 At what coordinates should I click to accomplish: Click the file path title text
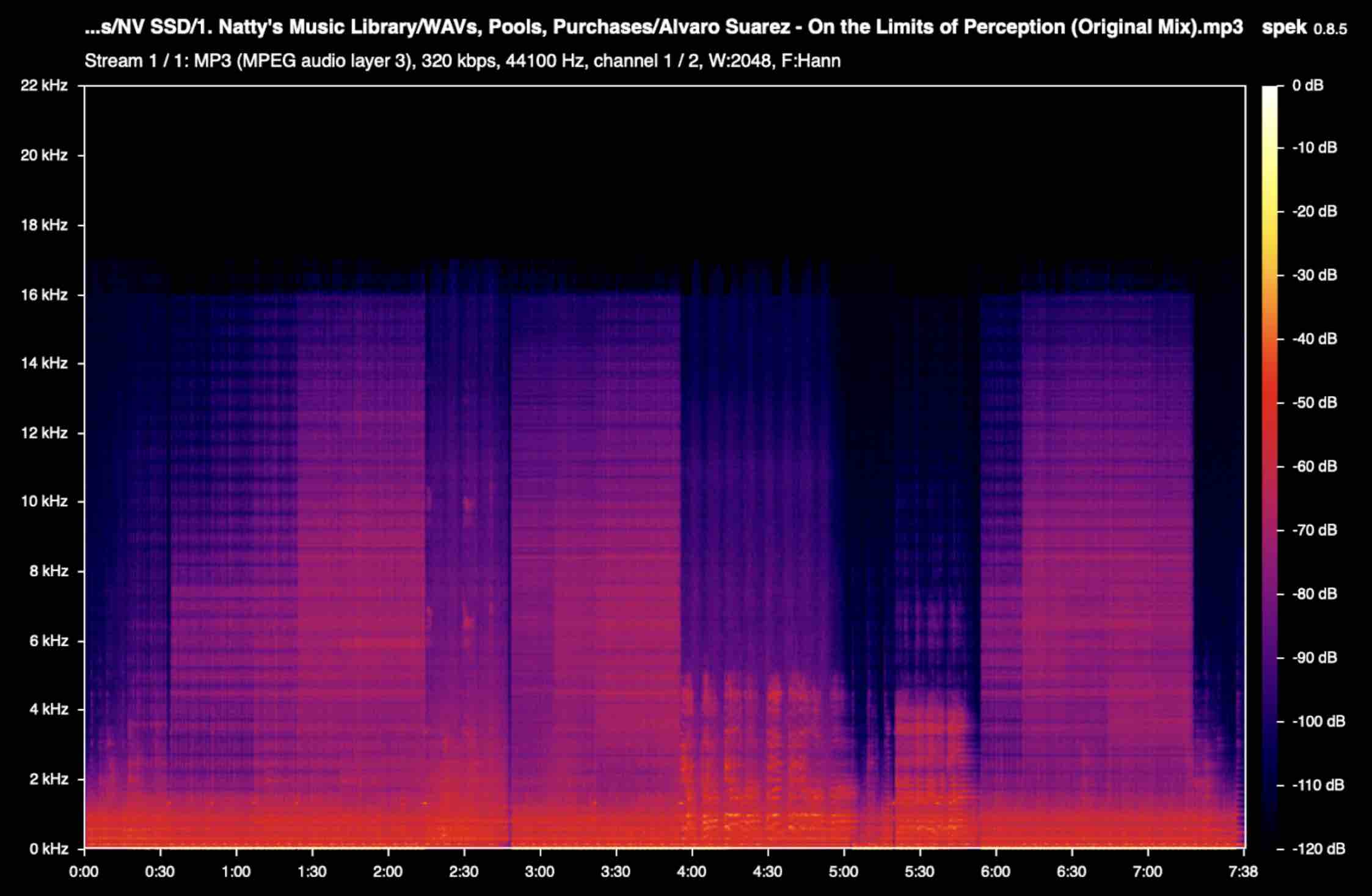pos(663,28)
